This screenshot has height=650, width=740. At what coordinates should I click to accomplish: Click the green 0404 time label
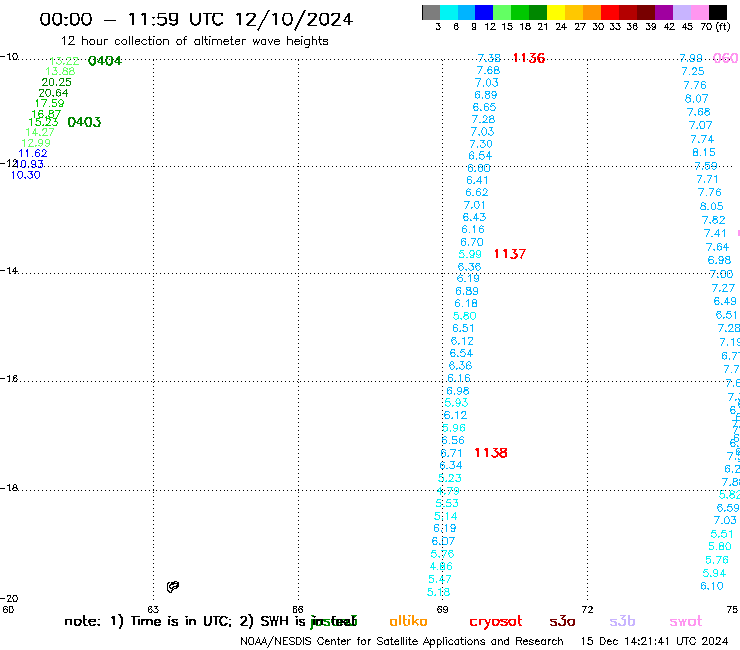(x=105, y=60)
